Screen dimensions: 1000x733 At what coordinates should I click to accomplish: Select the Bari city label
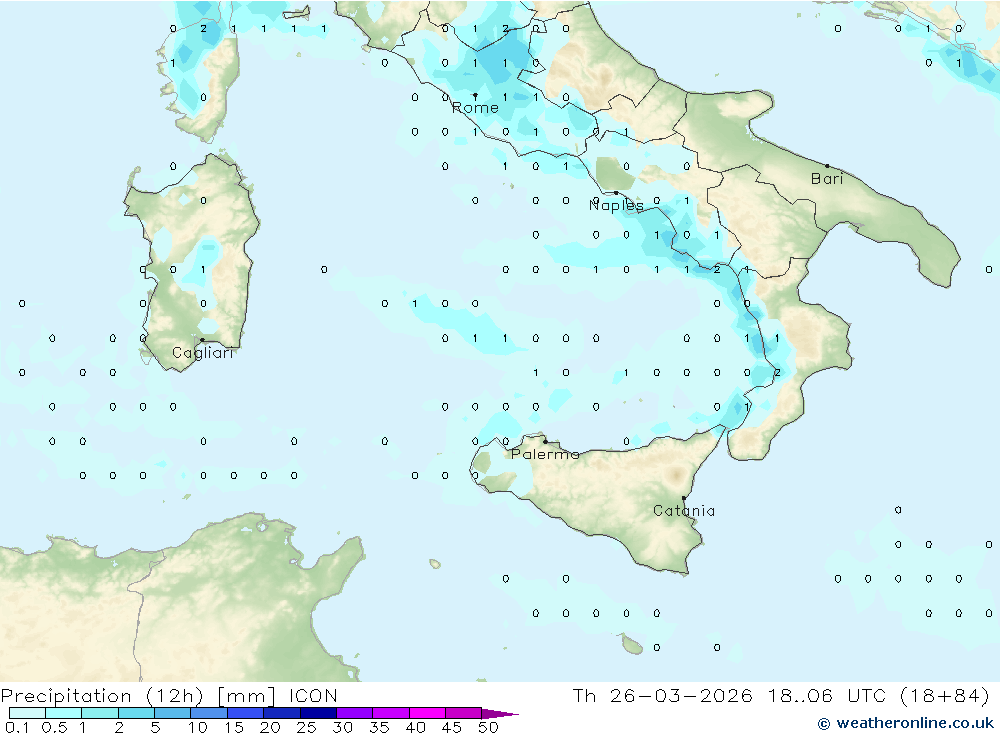827,179
